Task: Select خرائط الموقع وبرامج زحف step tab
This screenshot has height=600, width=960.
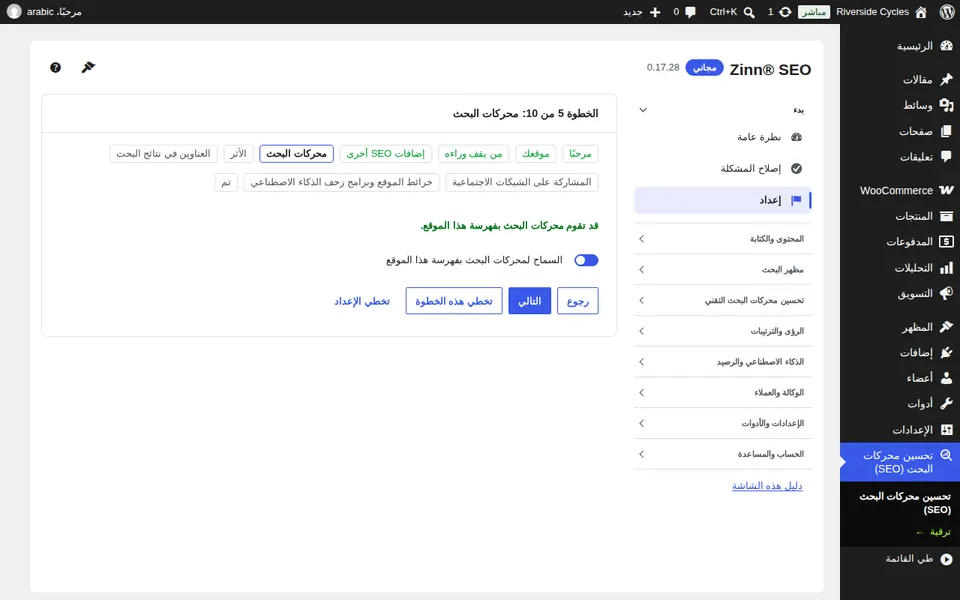Action: (342, 182)
